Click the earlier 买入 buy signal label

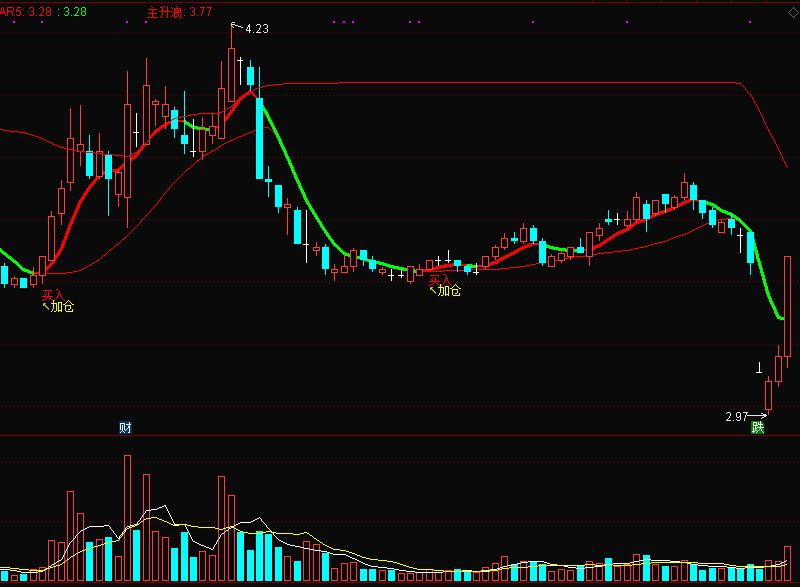click(x=53, y=295)
